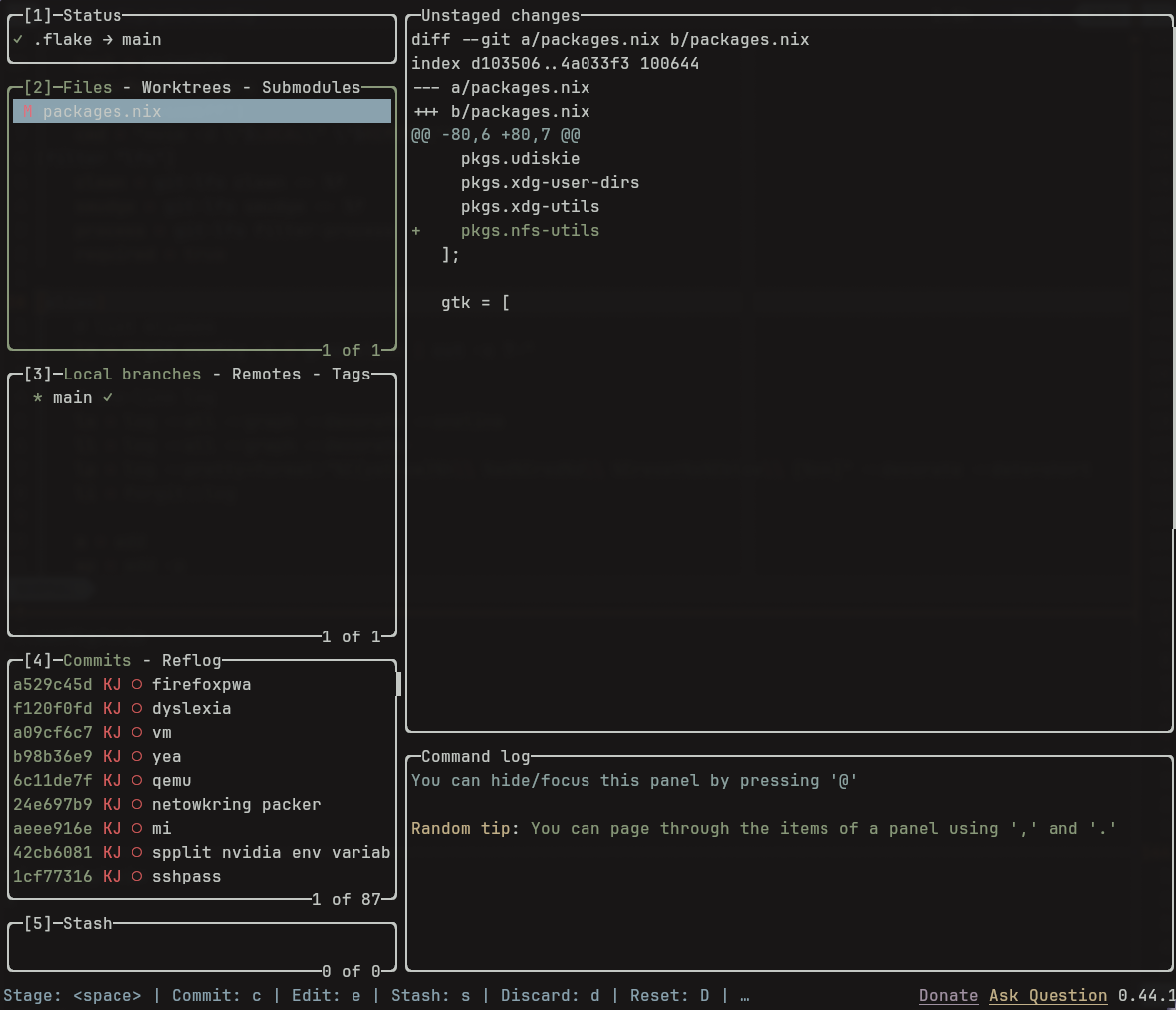1176x1010 pixels.
Task: Click the index d103506..4a033f3 line
Action: coord(555,63)
